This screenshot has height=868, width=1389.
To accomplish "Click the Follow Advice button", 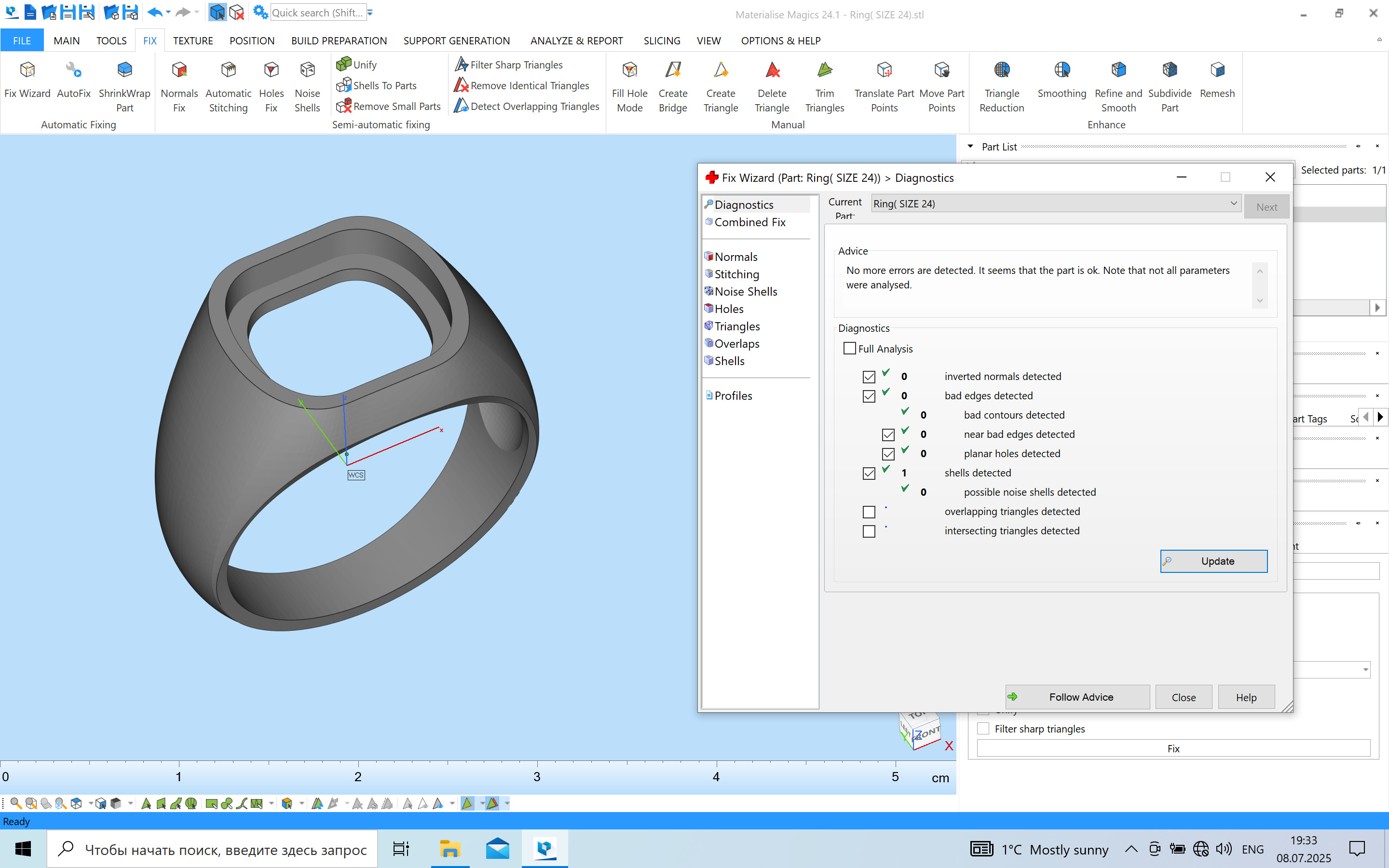I will point(1077,697).
